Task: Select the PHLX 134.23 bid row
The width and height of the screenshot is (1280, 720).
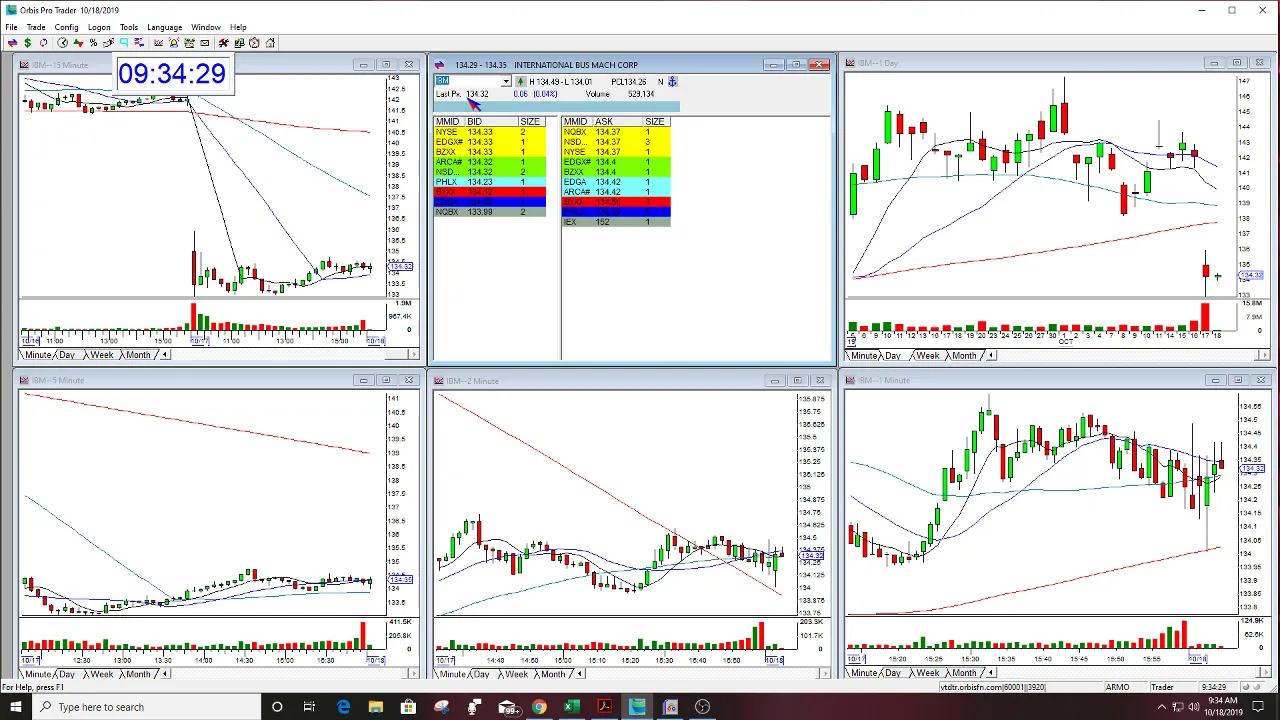Action: [489, 182]
